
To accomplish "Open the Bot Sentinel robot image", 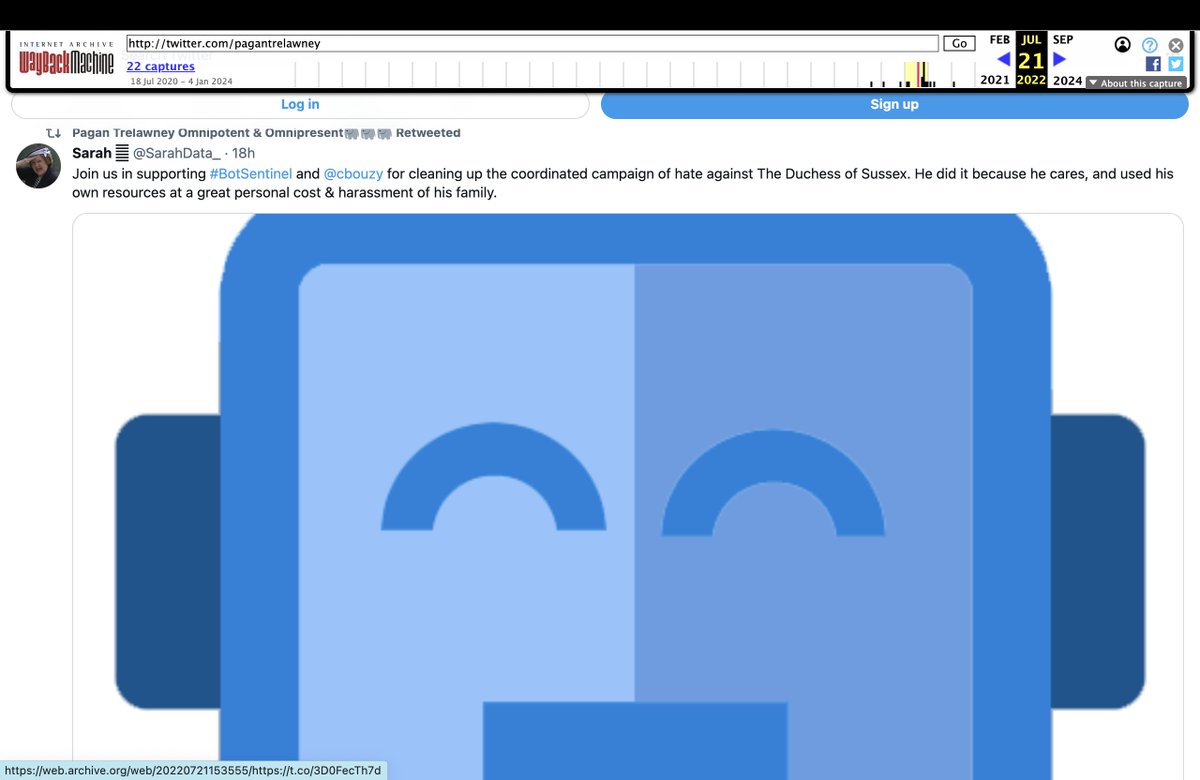I will coord(630,497).
